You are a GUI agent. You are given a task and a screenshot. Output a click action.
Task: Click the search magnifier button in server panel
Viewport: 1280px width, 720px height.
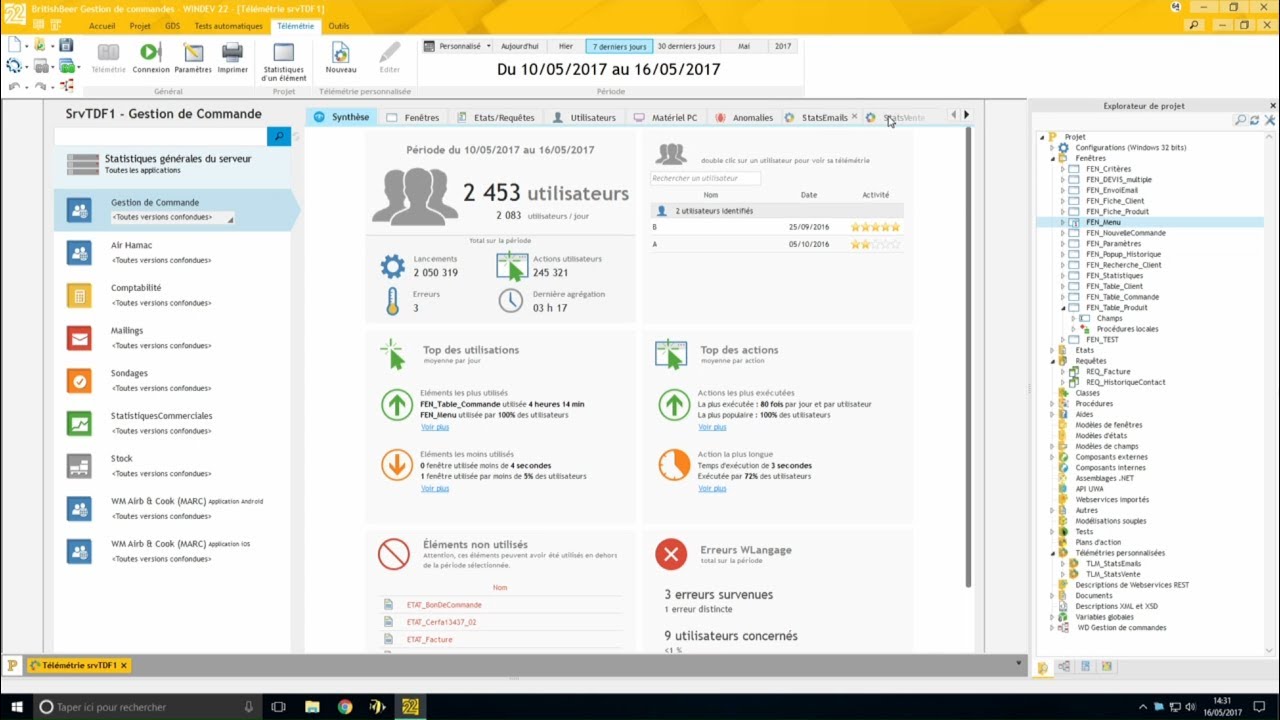coord(279,136)
